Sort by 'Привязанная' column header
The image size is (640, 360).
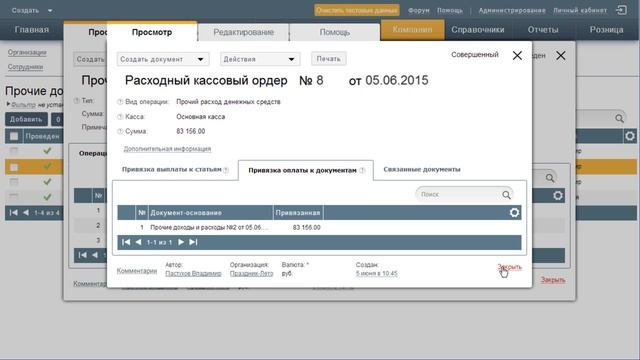pyautogui.click(x=298, y=213)
